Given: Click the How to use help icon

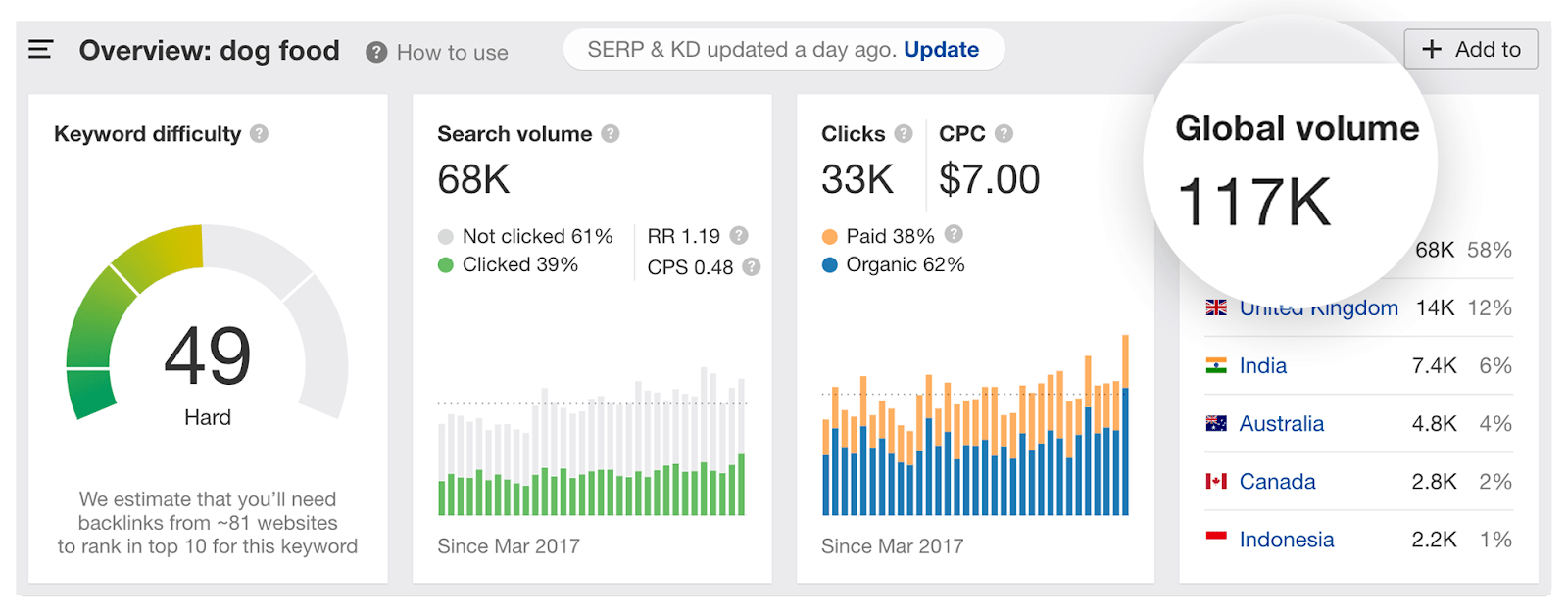Looking at the screenshot, I should 376,53.
